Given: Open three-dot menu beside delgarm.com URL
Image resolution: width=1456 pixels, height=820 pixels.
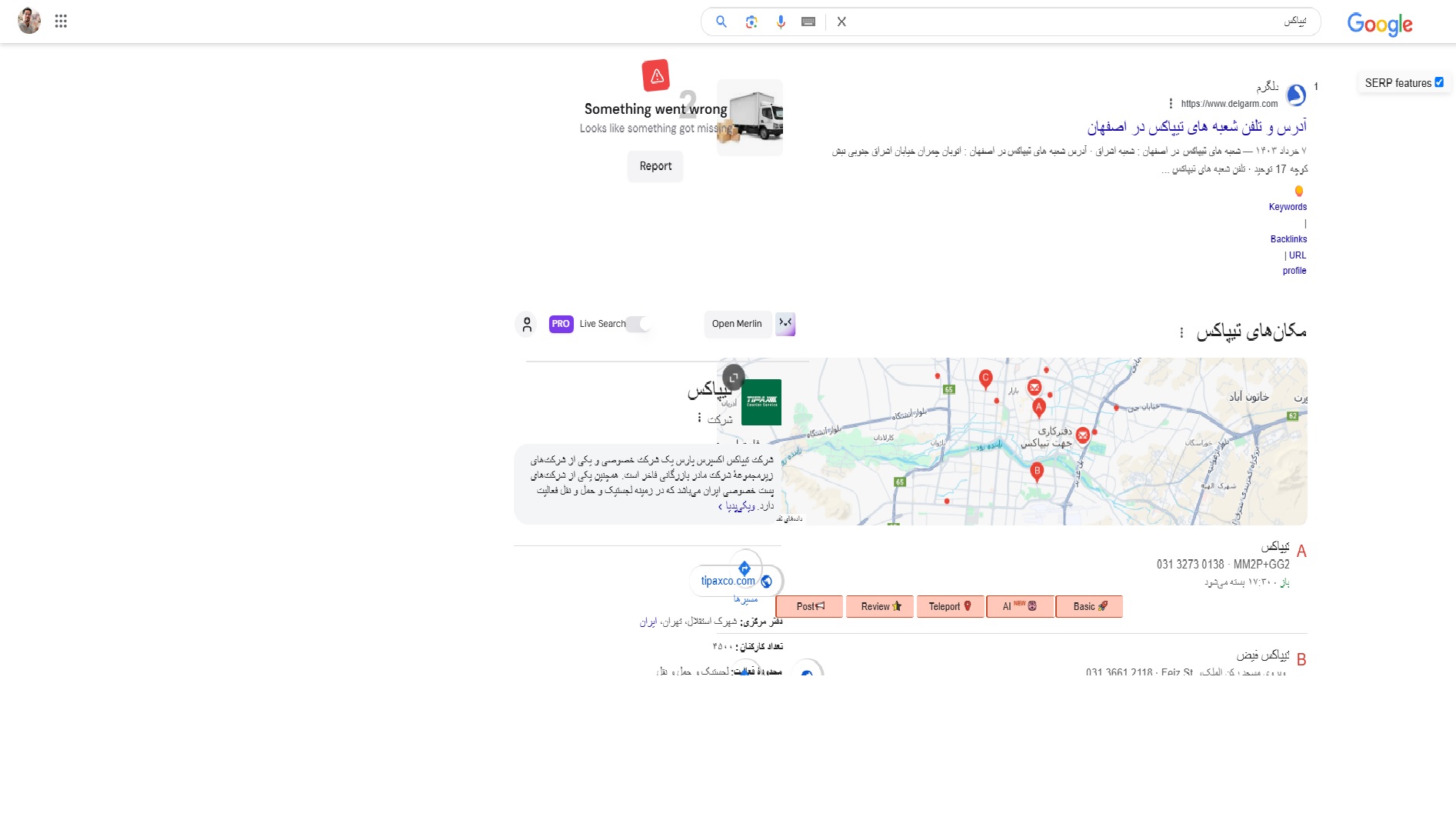Looking at the screenshot, I should [1171, 104].
